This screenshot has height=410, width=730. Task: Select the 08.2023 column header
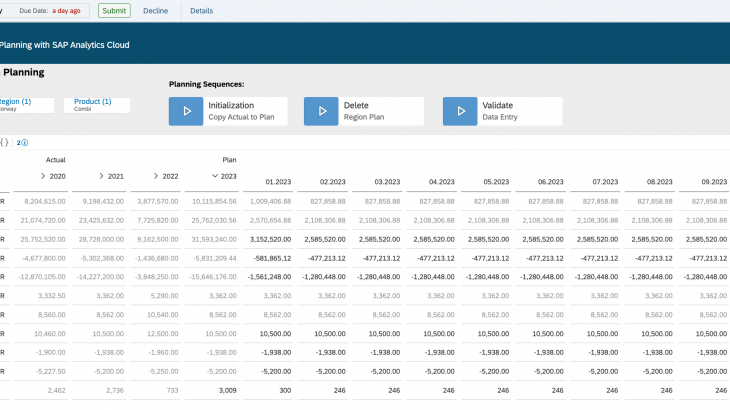pyautogui.click(x=659, y=182)
